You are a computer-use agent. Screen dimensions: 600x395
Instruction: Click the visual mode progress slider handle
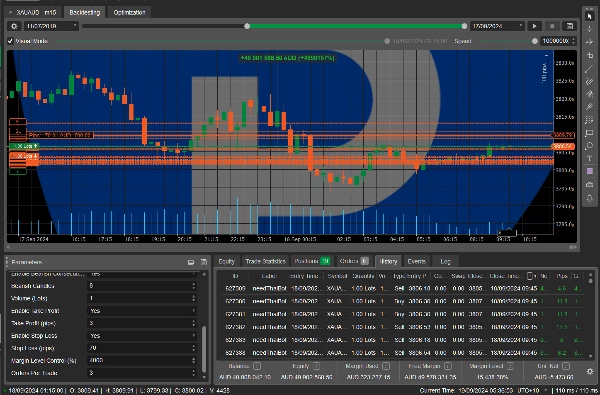(x=387, y=41)
